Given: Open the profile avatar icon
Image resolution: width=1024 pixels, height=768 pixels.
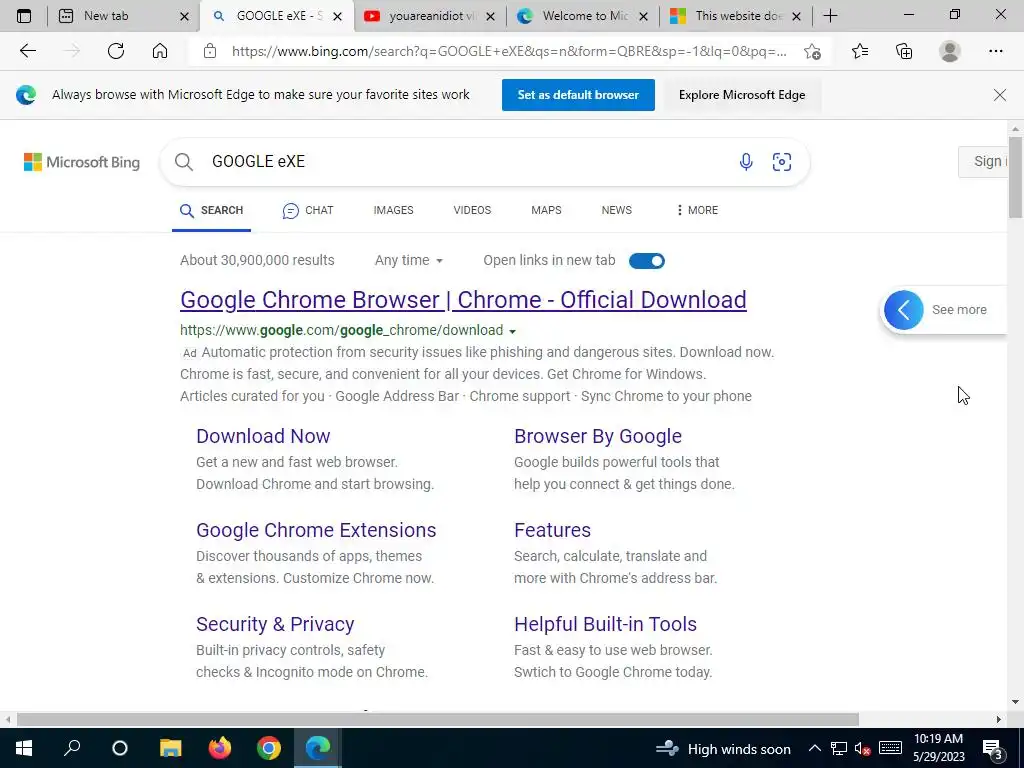Looking at the screenshot, I should coord(950,51).
